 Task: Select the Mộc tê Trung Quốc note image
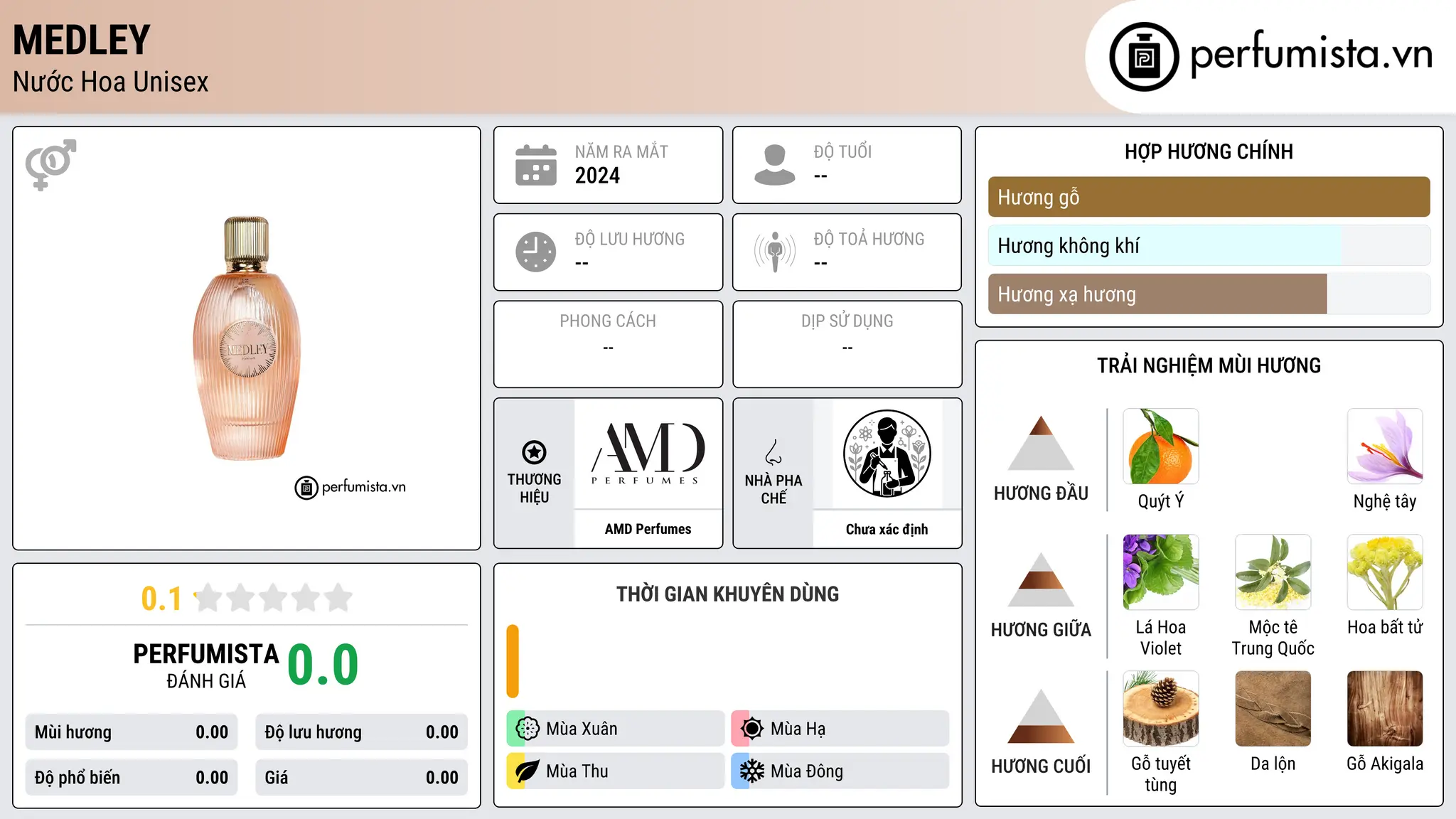1273,572
